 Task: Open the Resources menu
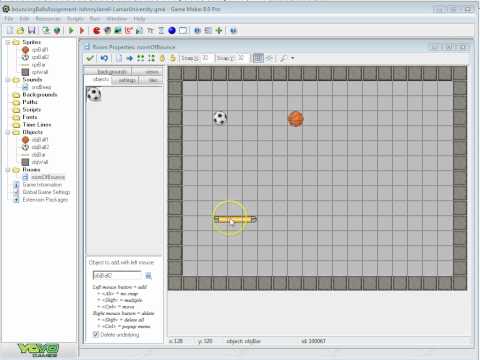(x=48, y=19)
